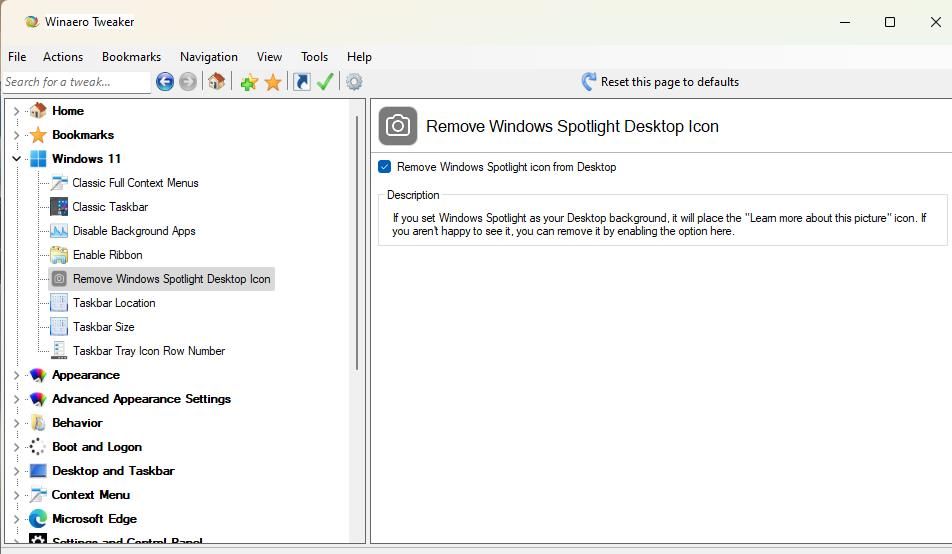The width and height of the screenshot is (952, 554).
Task: Click the Classic Full Context Menus icon
Action: (x=59, y=183)
